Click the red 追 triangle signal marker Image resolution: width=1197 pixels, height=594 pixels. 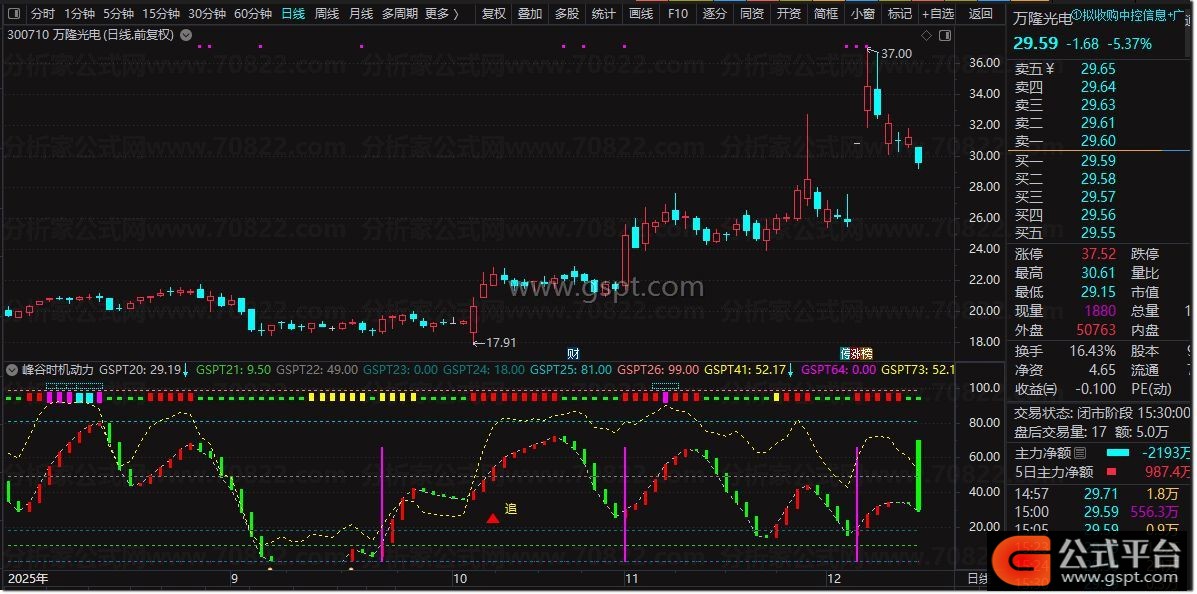tap(493, 518)
